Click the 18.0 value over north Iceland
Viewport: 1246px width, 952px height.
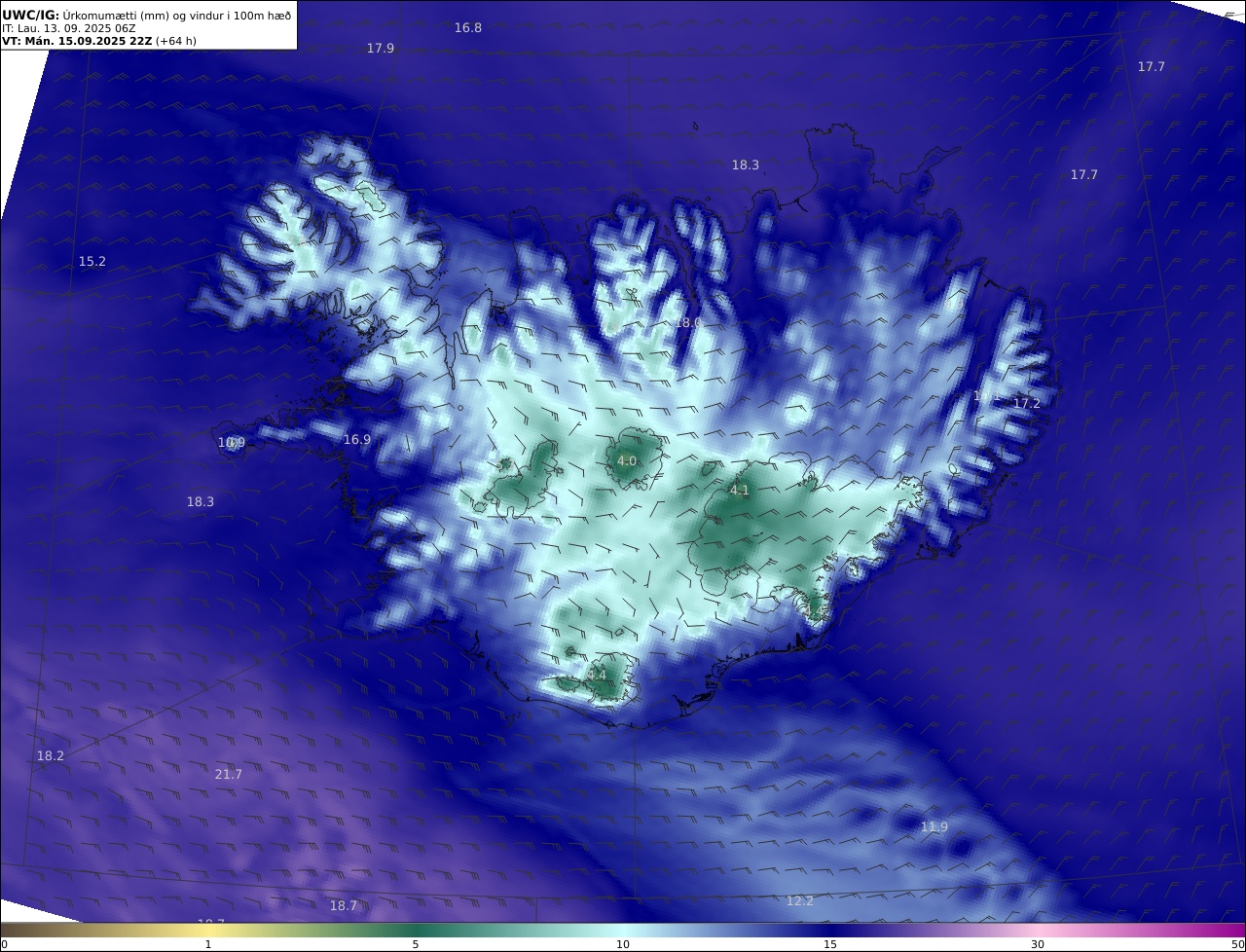[689, 322]
